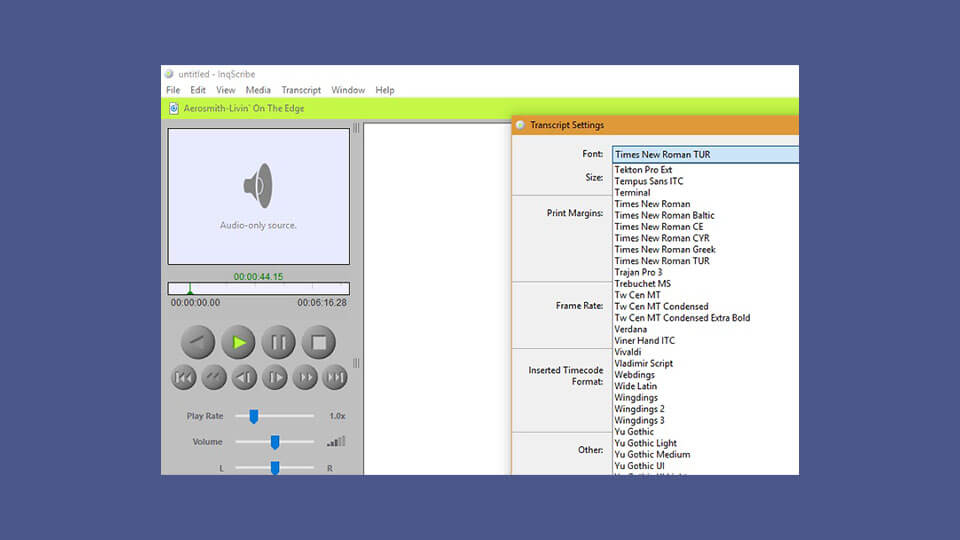960x540 pixels.
Task: Step one frame forward
Action: tap(274, 378)
